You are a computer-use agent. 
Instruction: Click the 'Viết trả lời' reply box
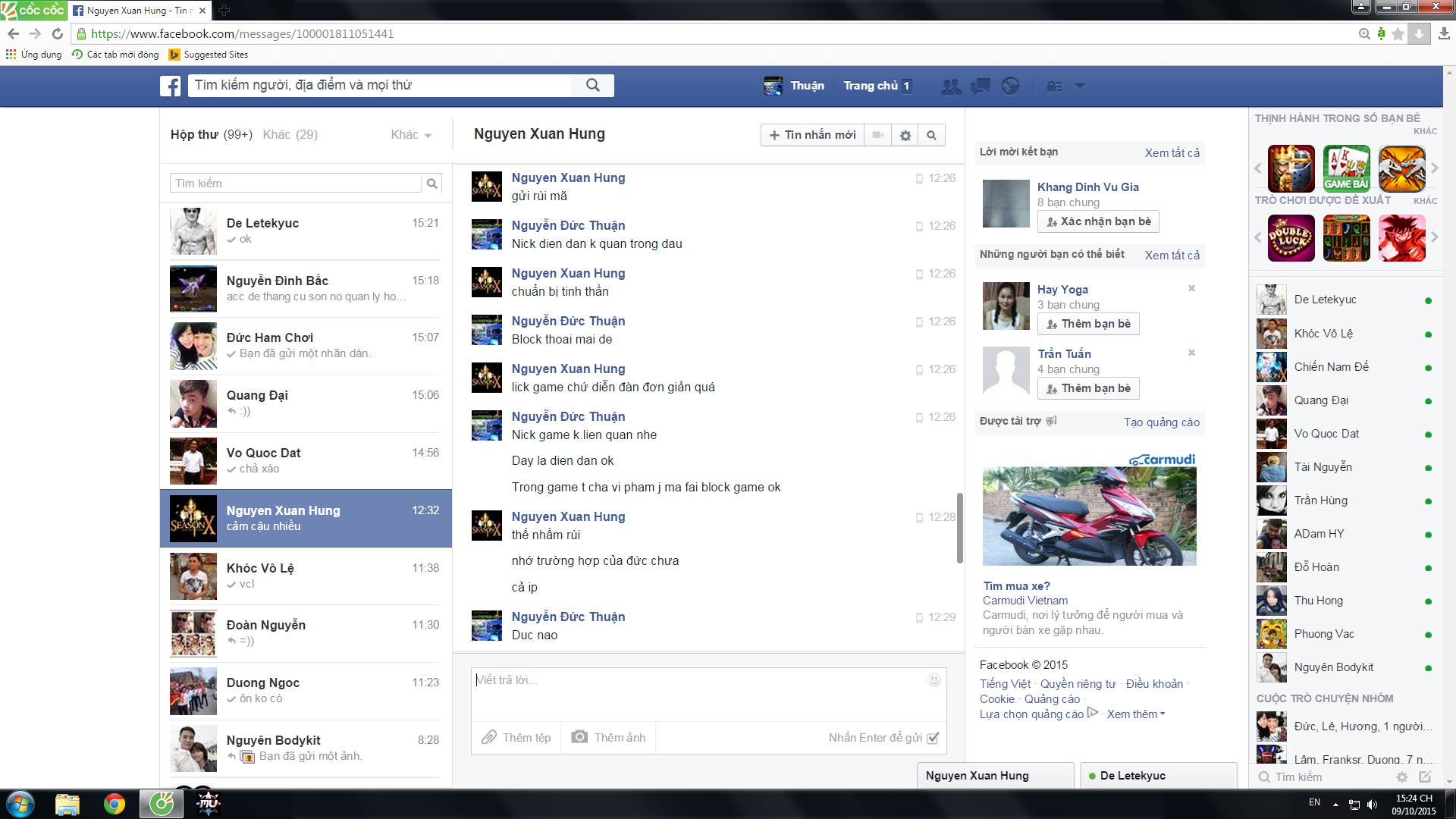708,694
